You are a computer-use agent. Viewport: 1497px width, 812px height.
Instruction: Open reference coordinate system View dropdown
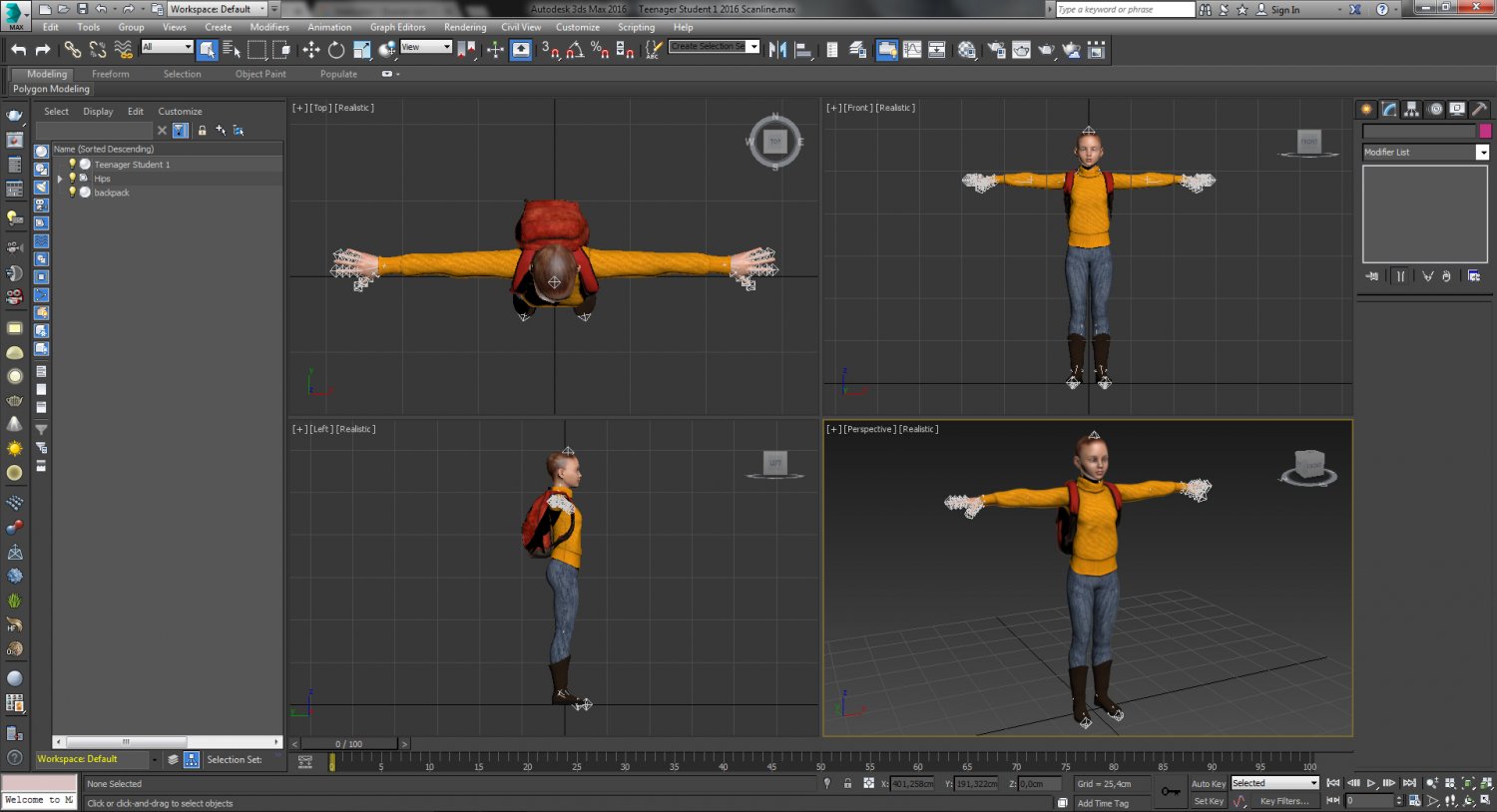[426, 47]
